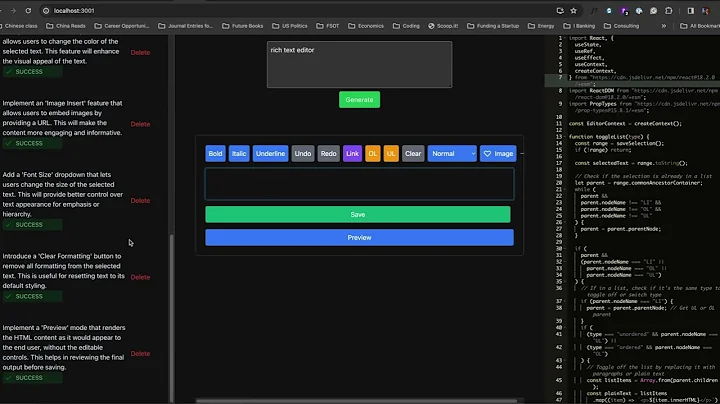The height and width of the screenshot is (404, 720).
Task: Open the Career Opportunities bookmark folder
Action: click(122, 26)
